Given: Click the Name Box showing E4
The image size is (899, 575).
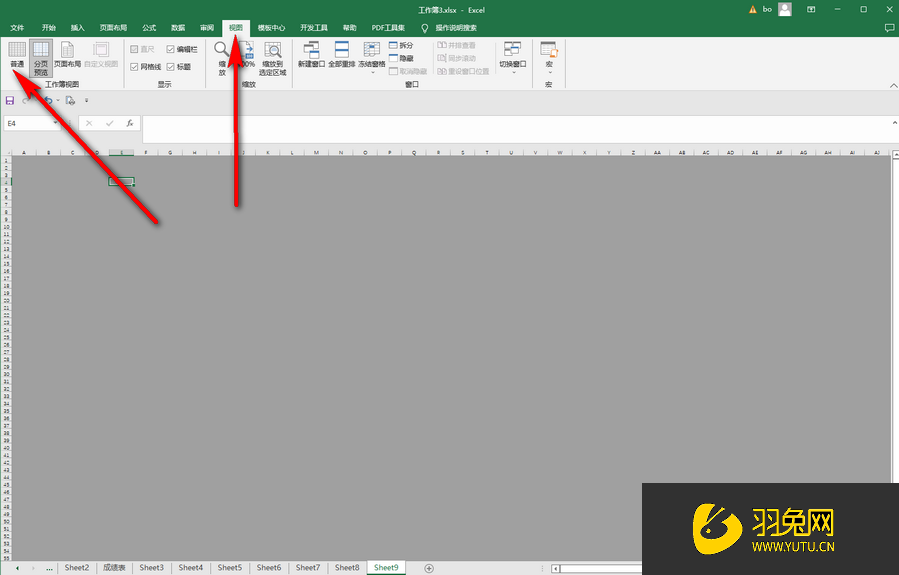Looking at the screenshot, I should click(x=30, y=123).
